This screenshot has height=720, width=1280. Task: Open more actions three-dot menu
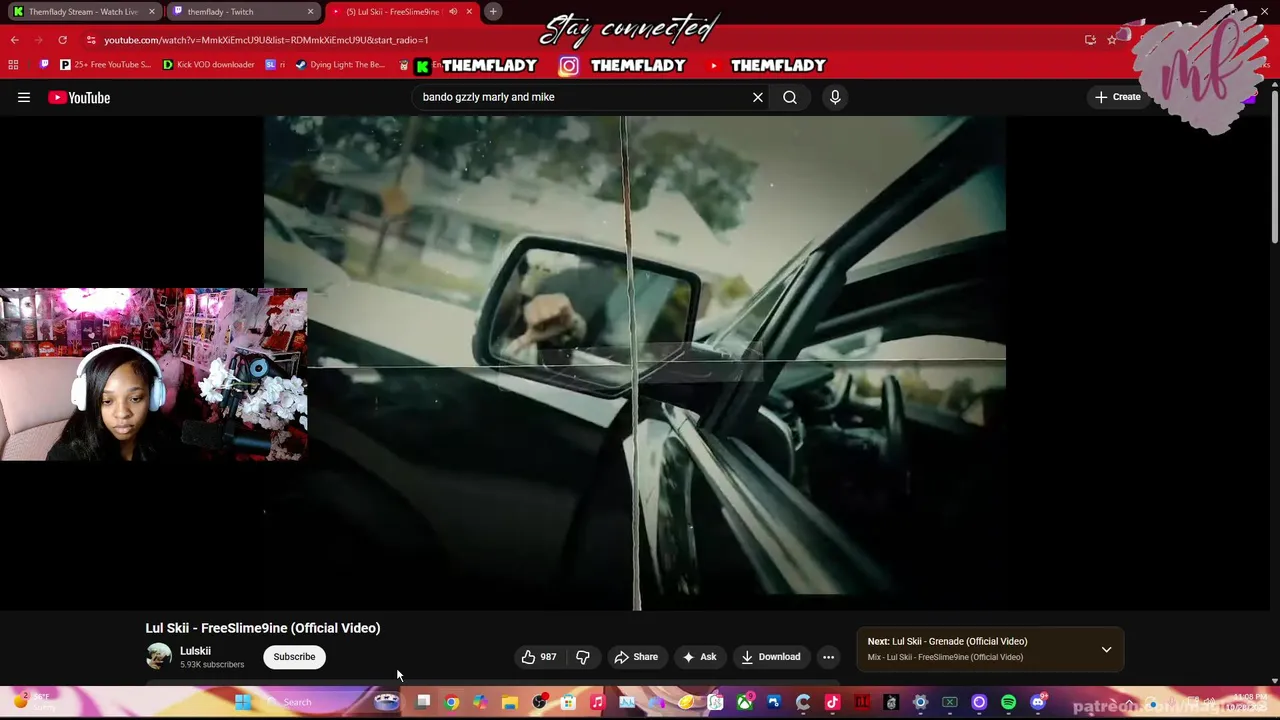[828, 657]
